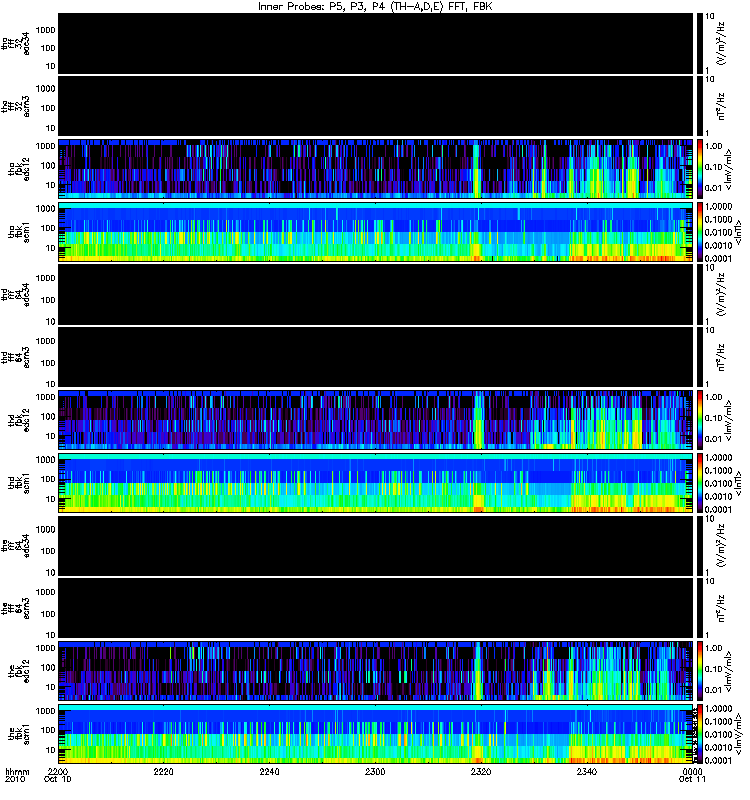Click the 'tha fff 32 scm3' y-axis label
This screenshot has height=800, width=750.
16,106
